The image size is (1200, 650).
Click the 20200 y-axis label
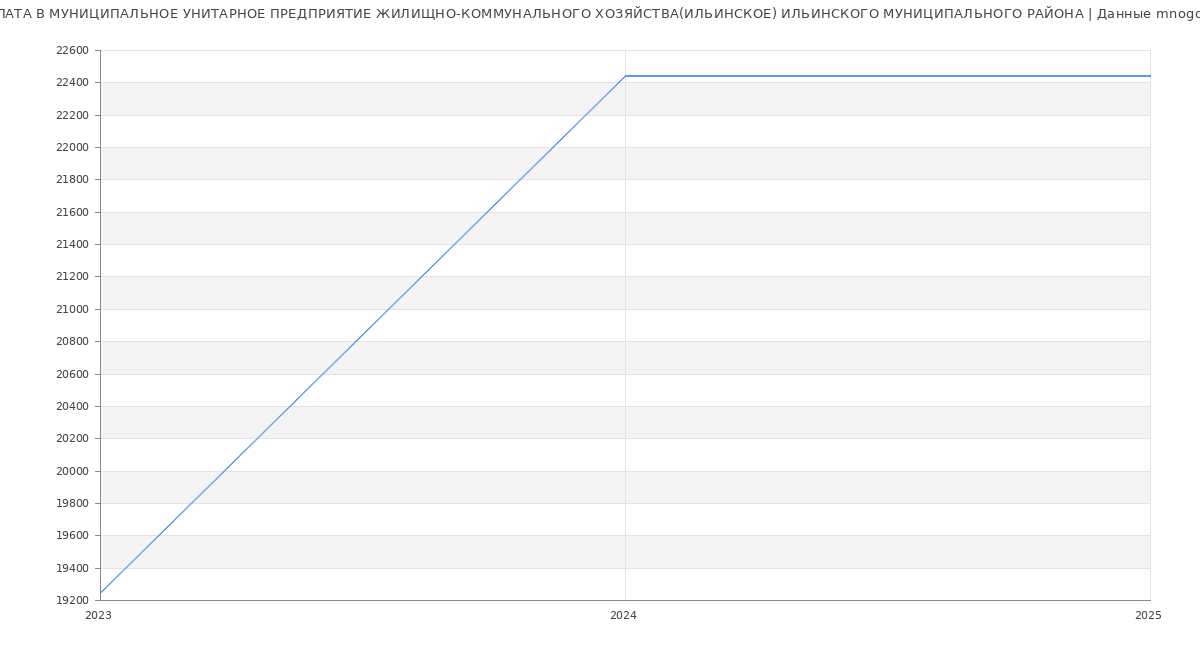(72, 438)
